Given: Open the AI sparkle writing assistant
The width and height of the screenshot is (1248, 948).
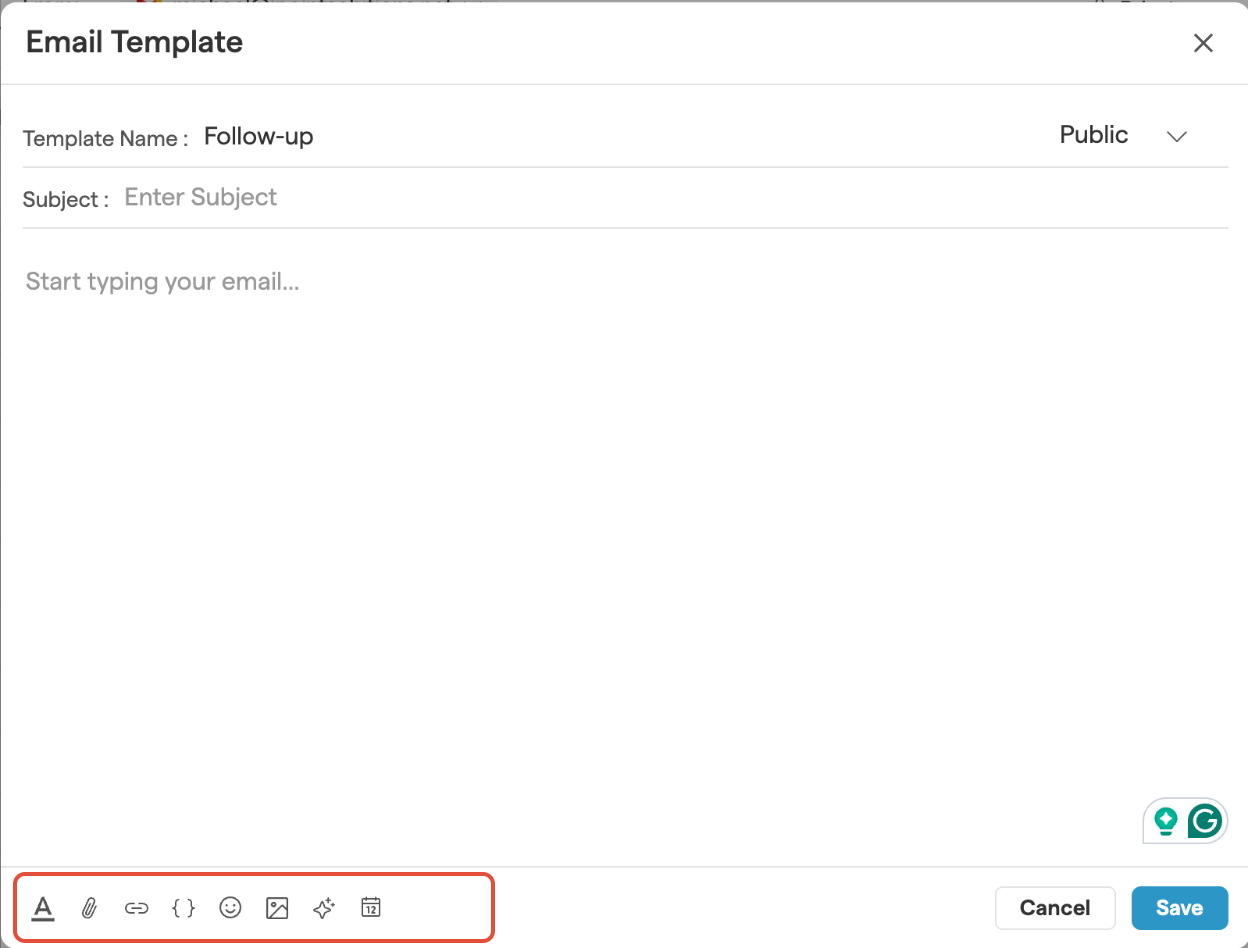Looking at the screenshot, I should tap(324, 908).
